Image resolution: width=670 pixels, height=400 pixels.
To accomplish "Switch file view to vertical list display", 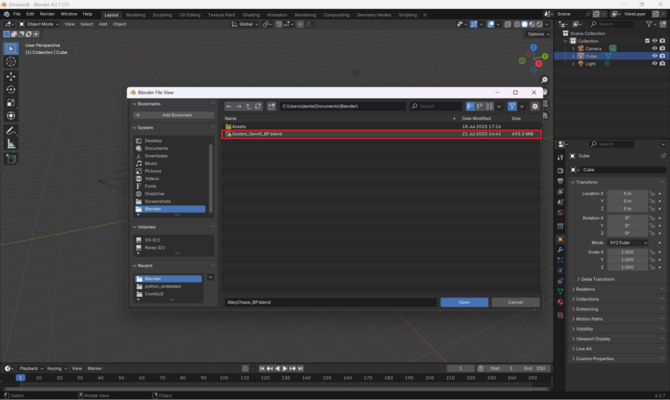I will coord(470,106).
